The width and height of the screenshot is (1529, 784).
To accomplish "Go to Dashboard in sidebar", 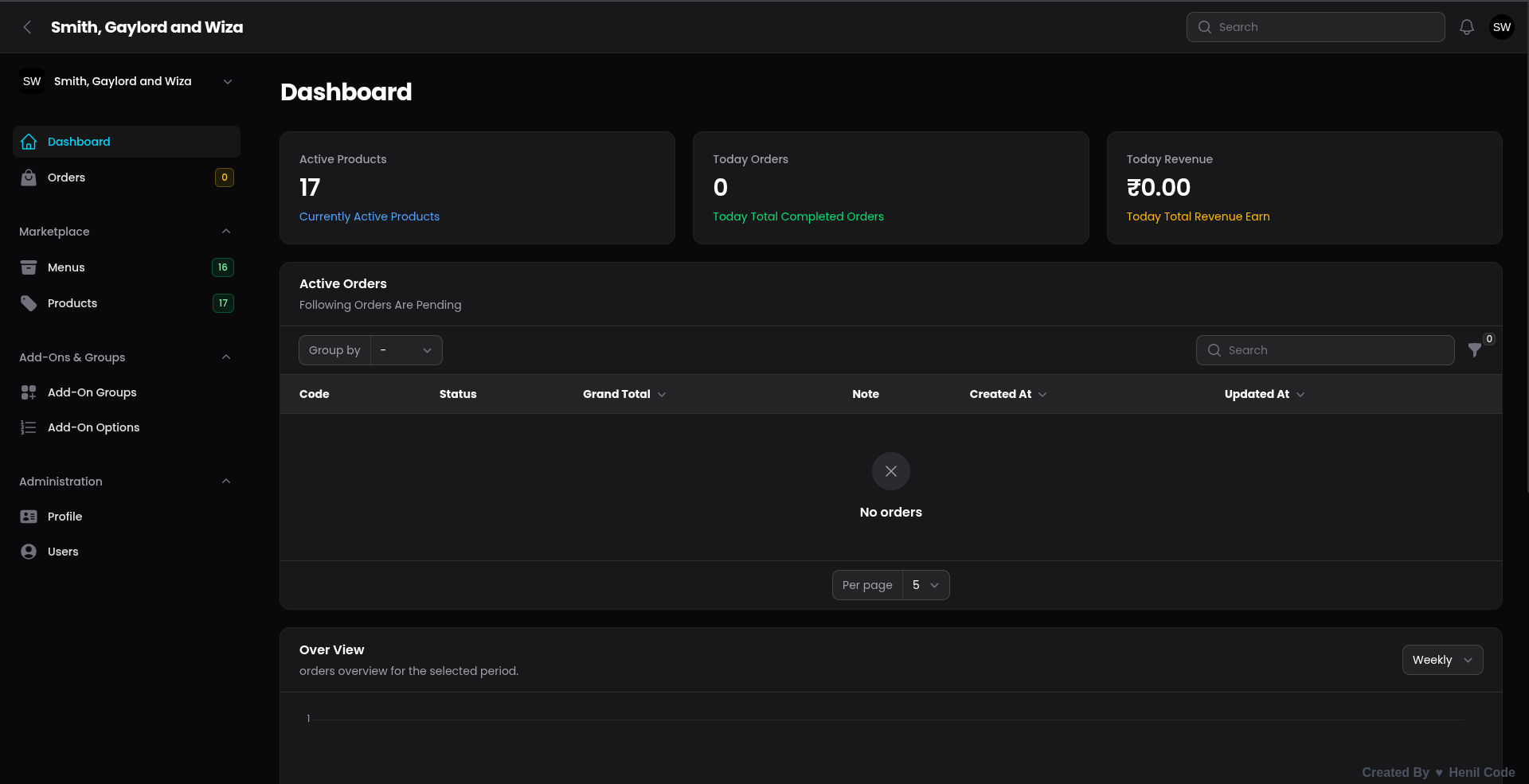I will 127,142.
